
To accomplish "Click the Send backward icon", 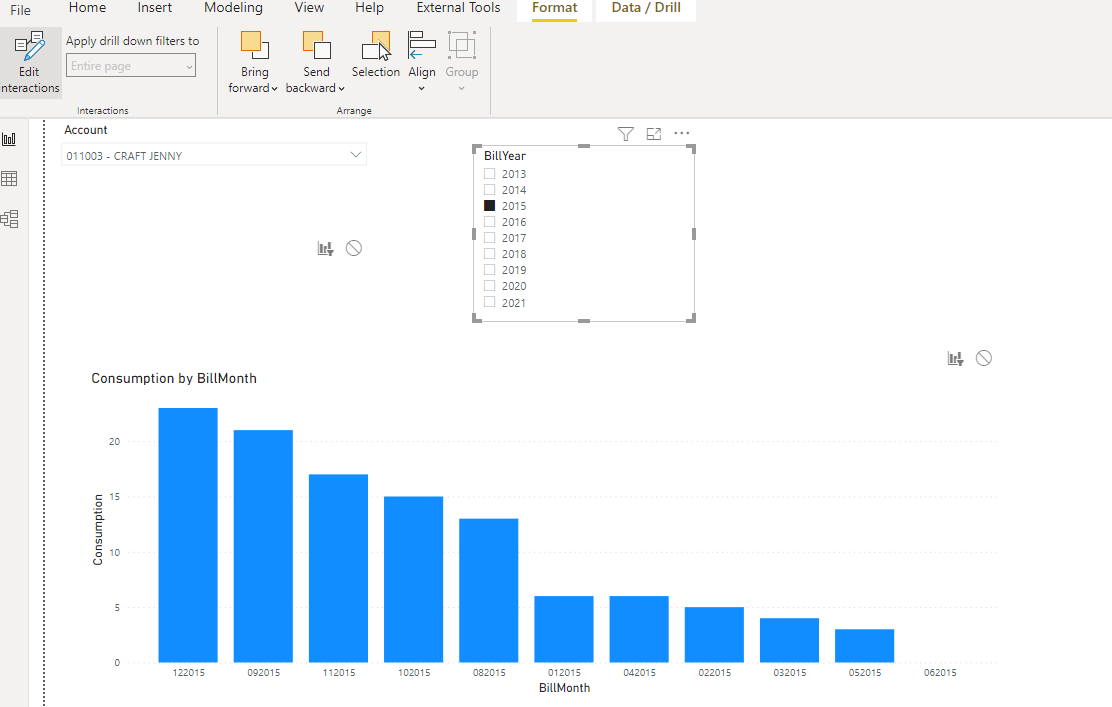I will tap(316, 45).
